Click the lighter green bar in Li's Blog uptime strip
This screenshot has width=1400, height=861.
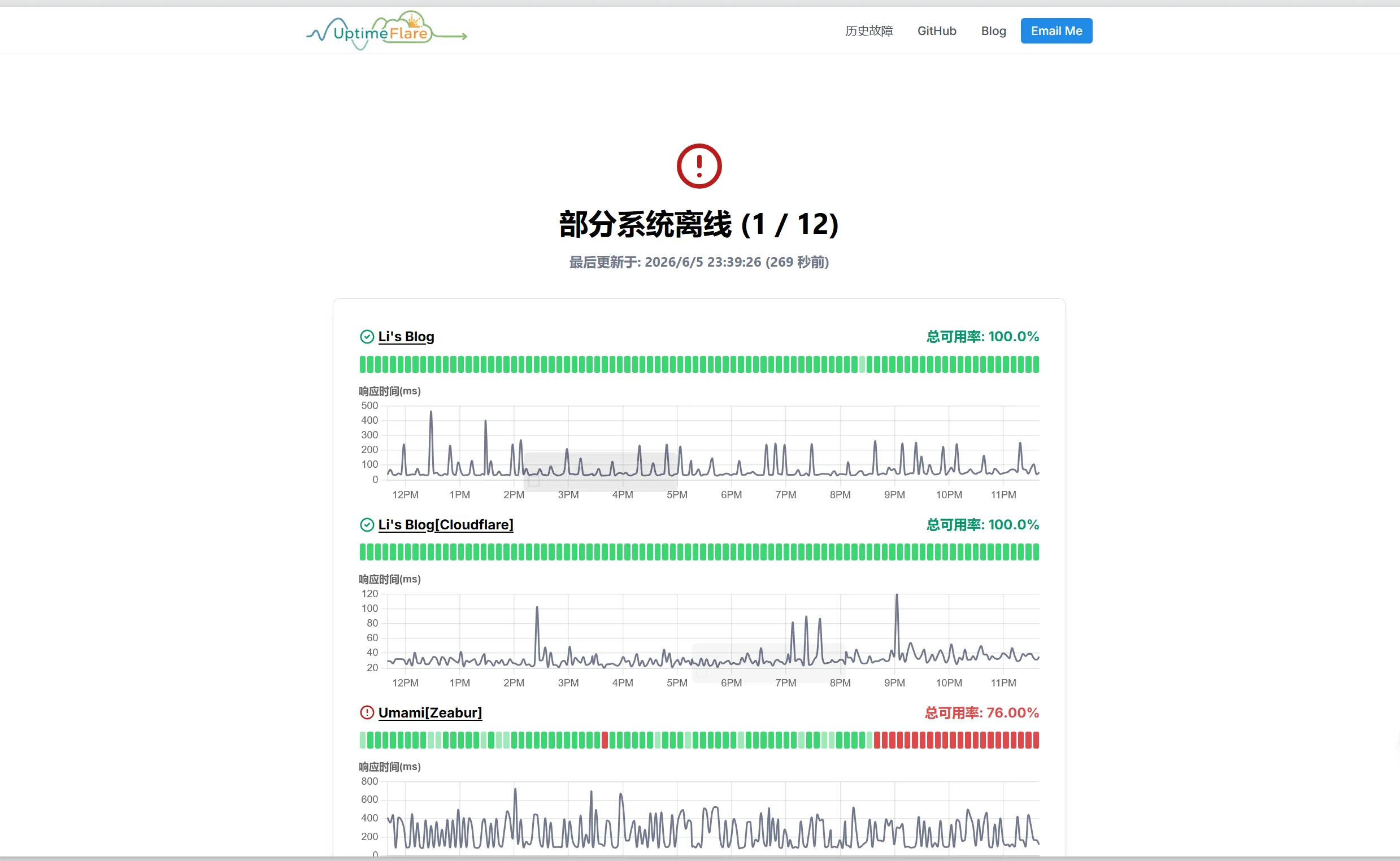click(862, 364)
